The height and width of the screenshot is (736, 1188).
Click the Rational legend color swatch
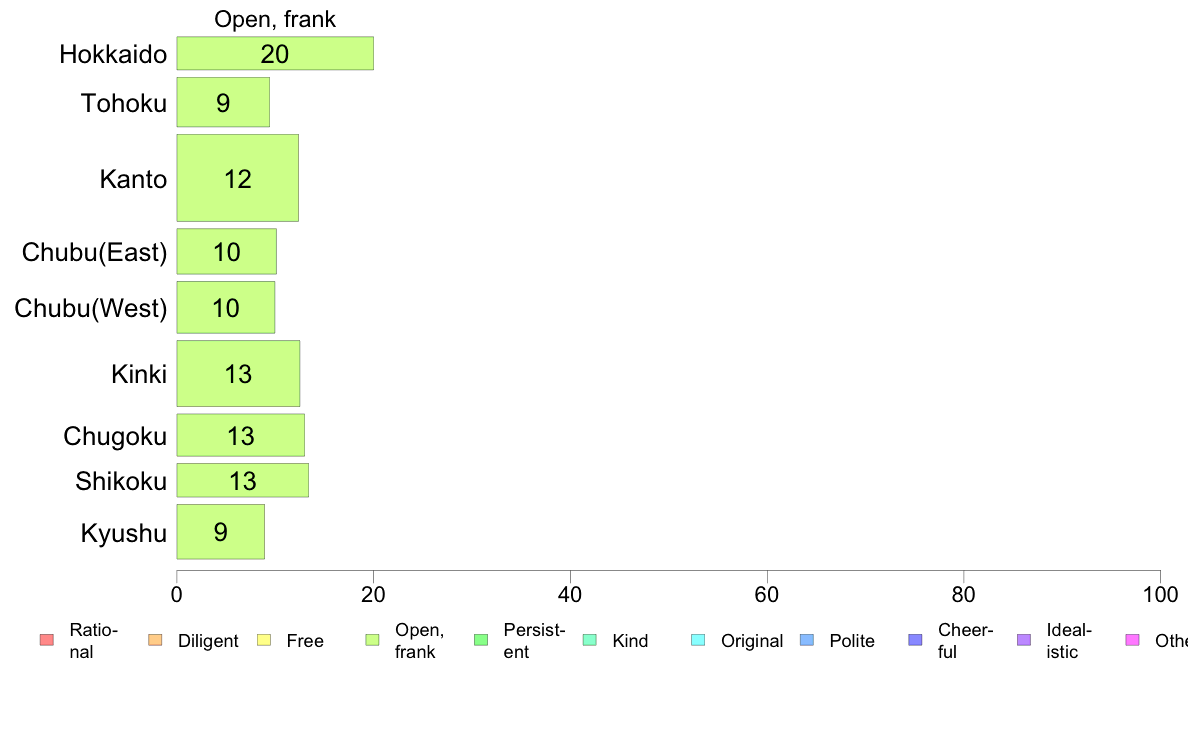46,640
